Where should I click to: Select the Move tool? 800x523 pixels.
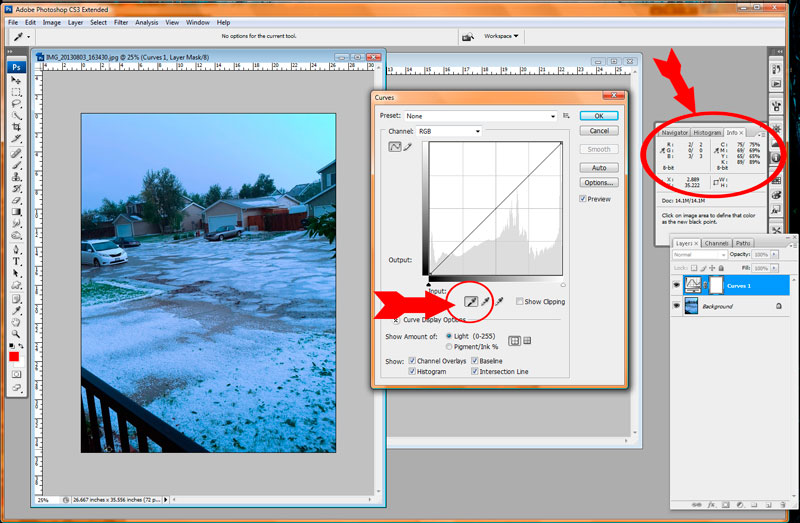[16, 81]
